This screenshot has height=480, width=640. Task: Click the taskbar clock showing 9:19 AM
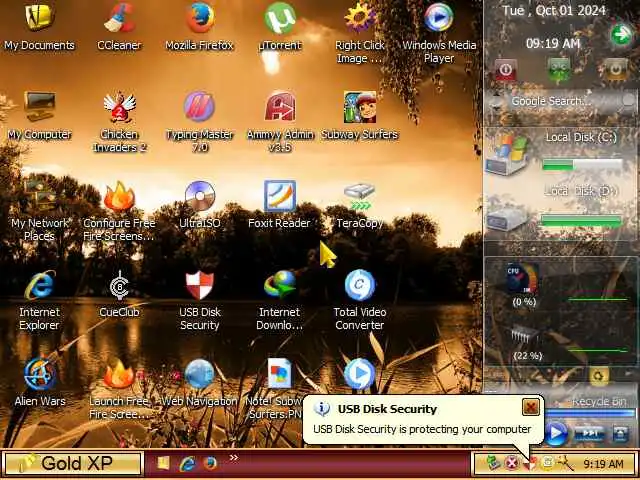click(603, 464)
